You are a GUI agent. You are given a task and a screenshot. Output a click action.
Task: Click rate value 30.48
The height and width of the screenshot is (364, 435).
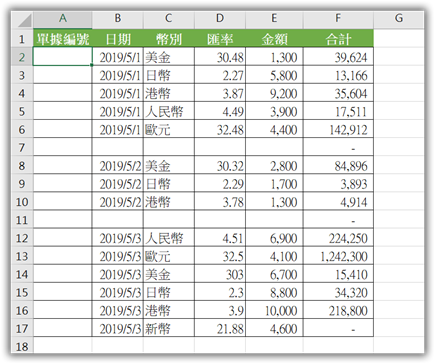230,57
